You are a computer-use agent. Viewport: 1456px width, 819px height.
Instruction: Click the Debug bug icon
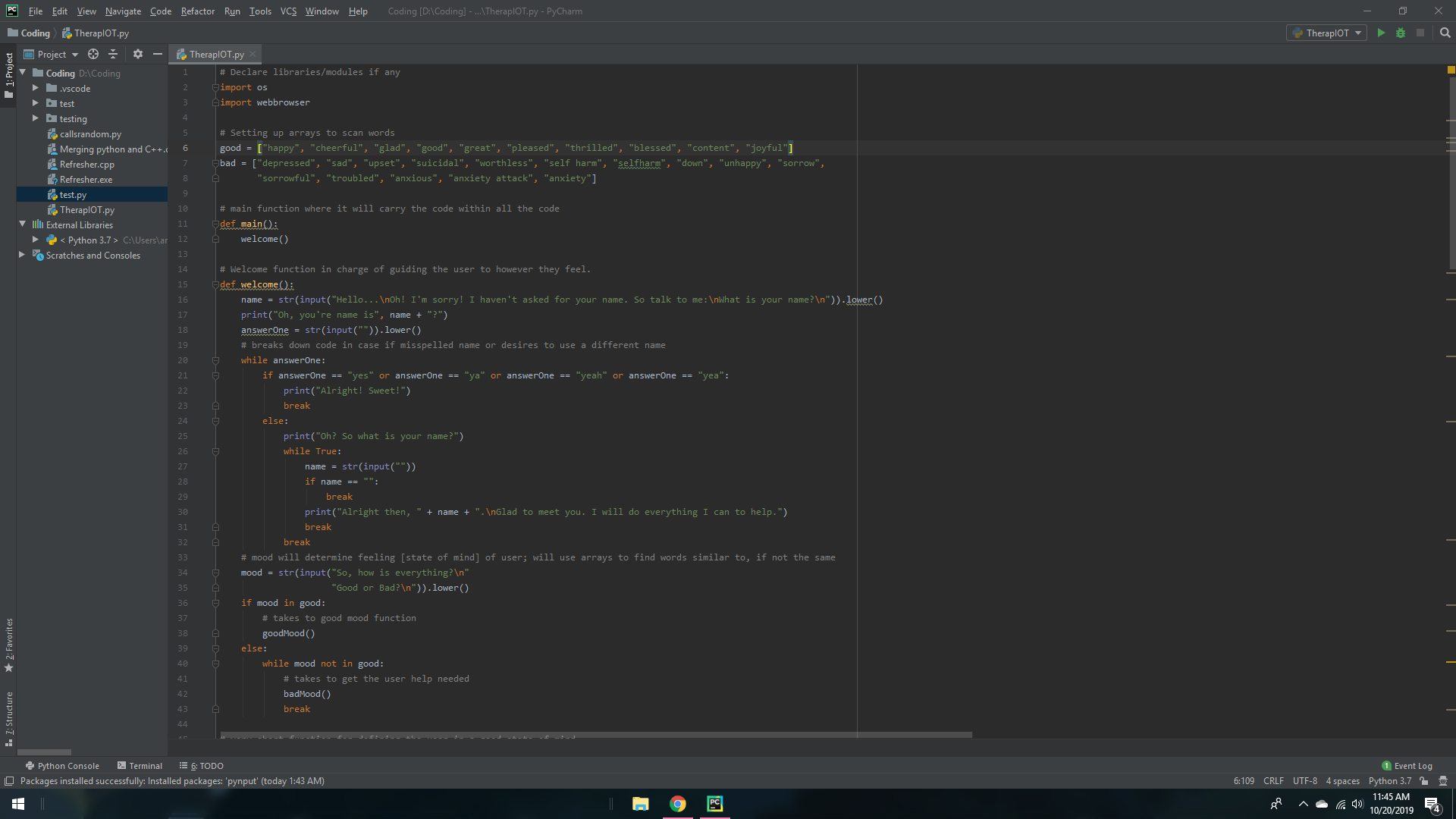coord(1401,33)
